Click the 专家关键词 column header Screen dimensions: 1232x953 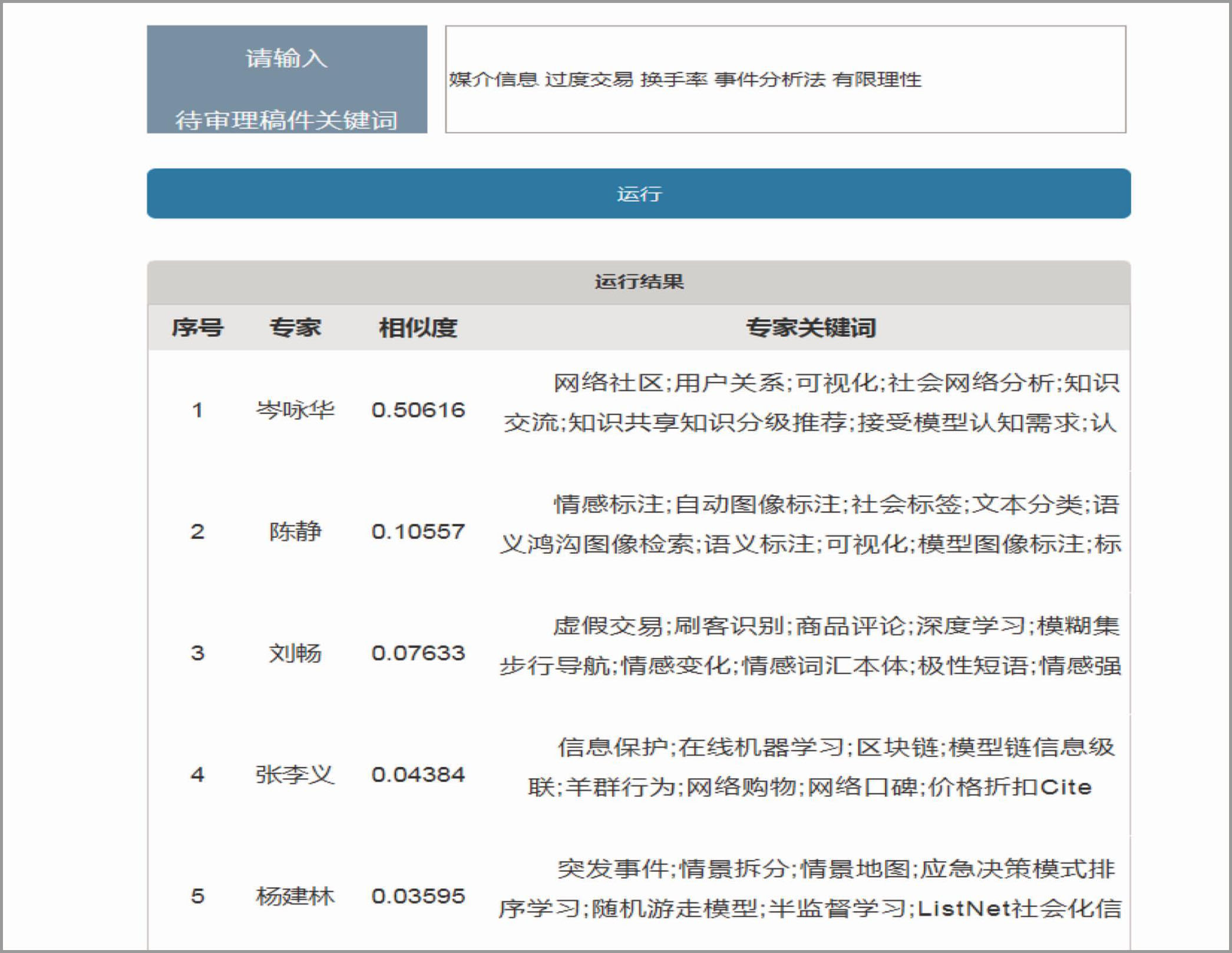(811, 327)
